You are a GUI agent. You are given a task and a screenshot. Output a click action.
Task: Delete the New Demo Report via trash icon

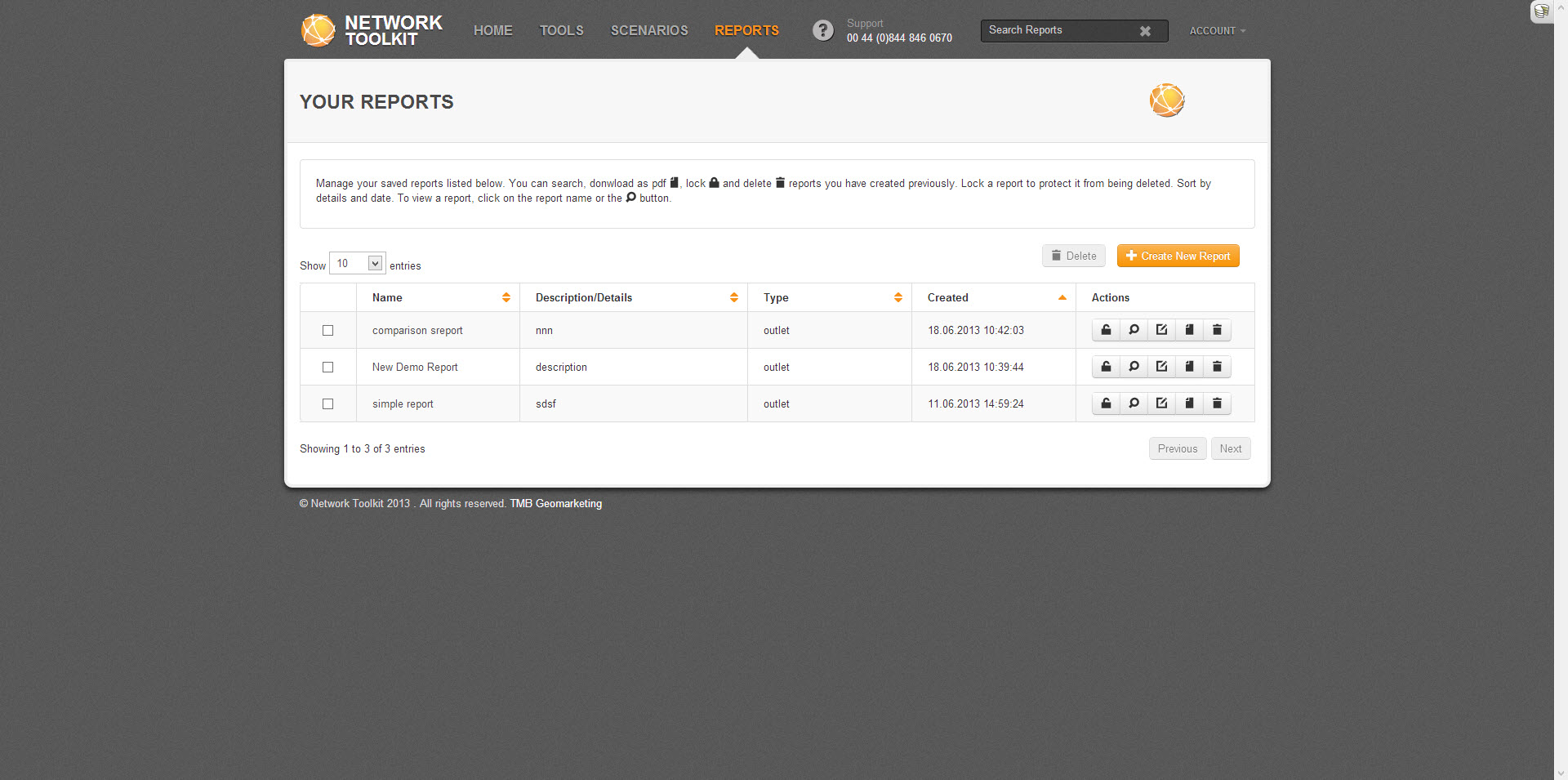click(1217, 367)
